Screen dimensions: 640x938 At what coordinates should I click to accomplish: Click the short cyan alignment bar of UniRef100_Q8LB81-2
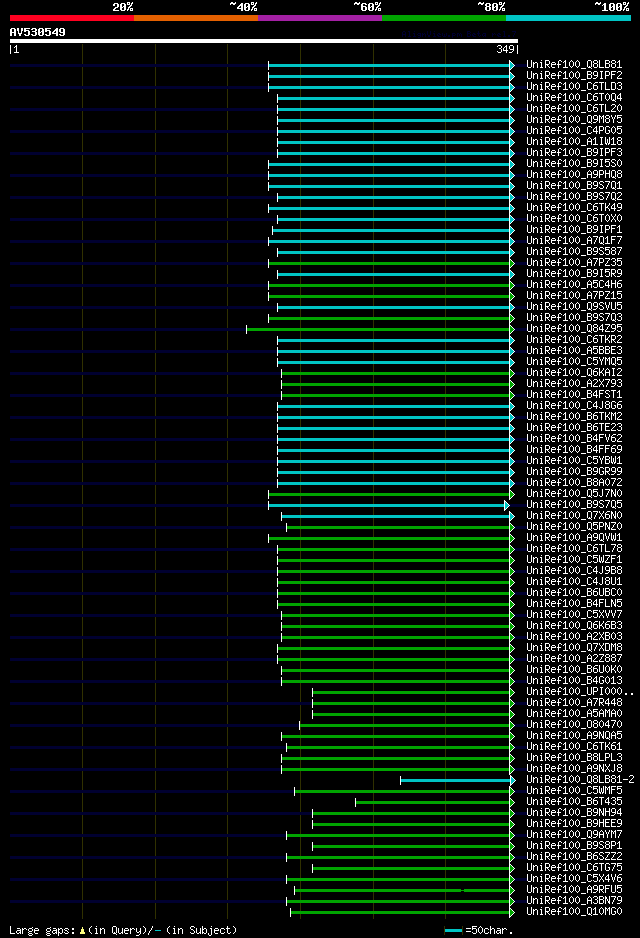coord(456,781)
